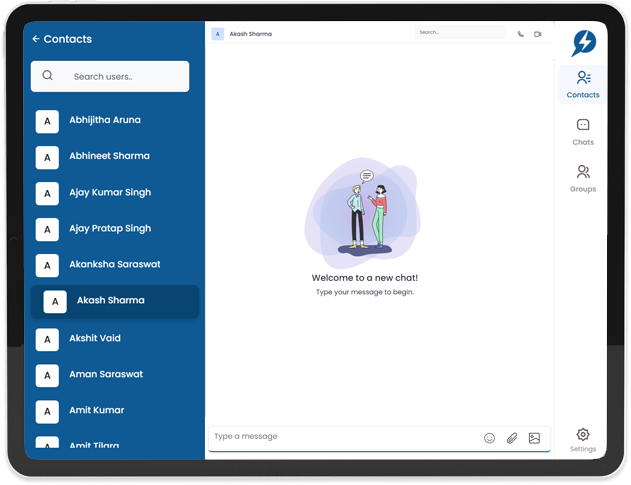
Task: Go back using the Contacts arrow
Action: coord(36,39)
